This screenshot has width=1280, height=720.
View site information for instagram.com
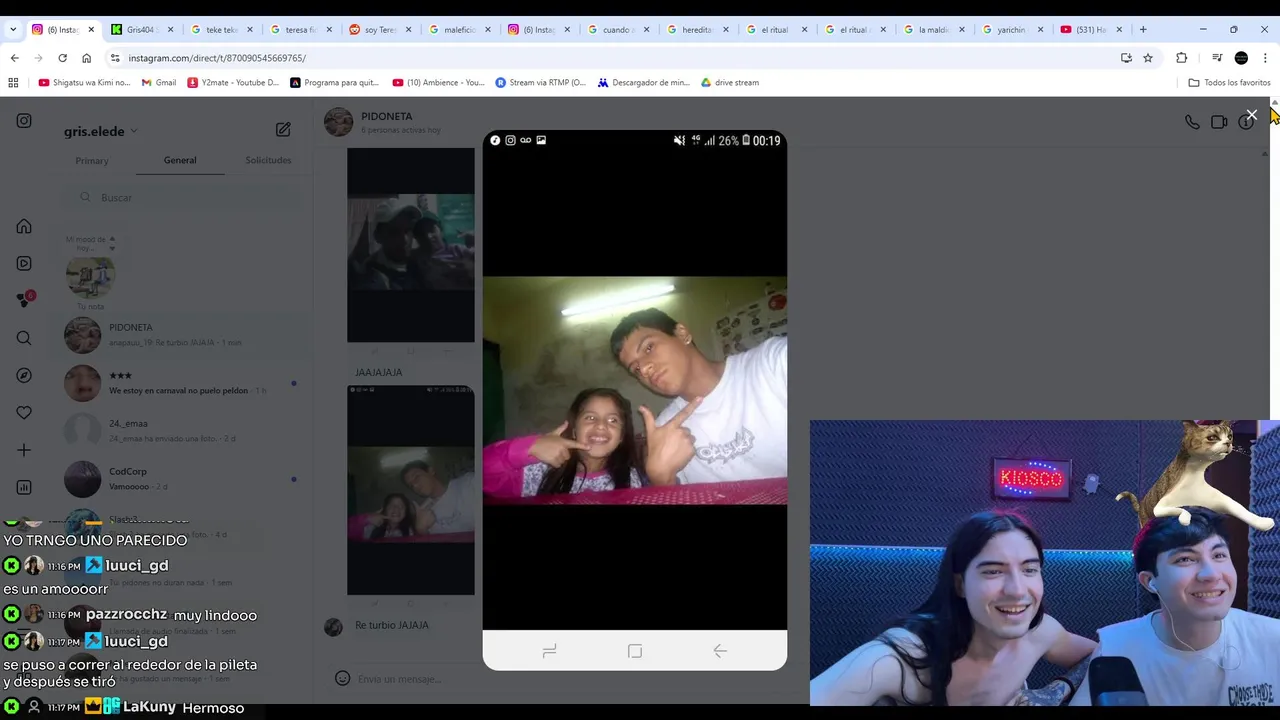tap(115, 58)
